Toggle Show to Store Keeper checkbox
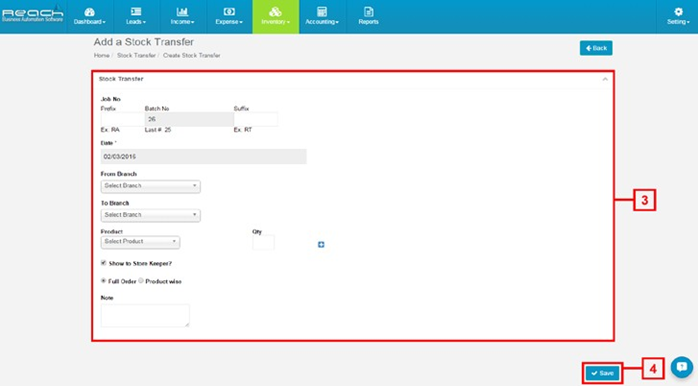This screenshot has width=698, height=386. coord(104,263)
